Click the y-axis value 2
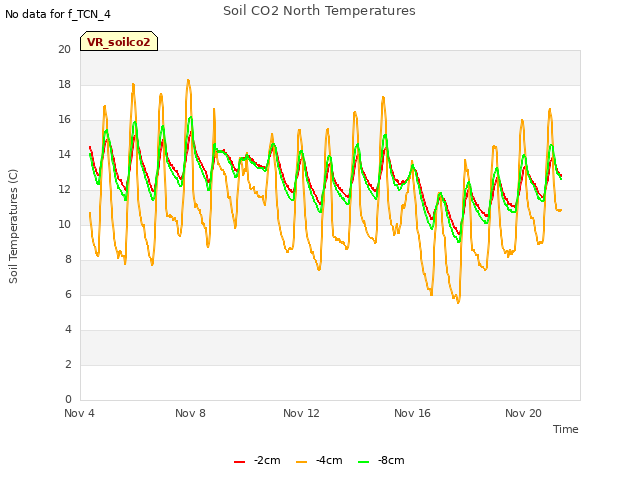The height and width of the screenshot is (480, 640). 68,364
